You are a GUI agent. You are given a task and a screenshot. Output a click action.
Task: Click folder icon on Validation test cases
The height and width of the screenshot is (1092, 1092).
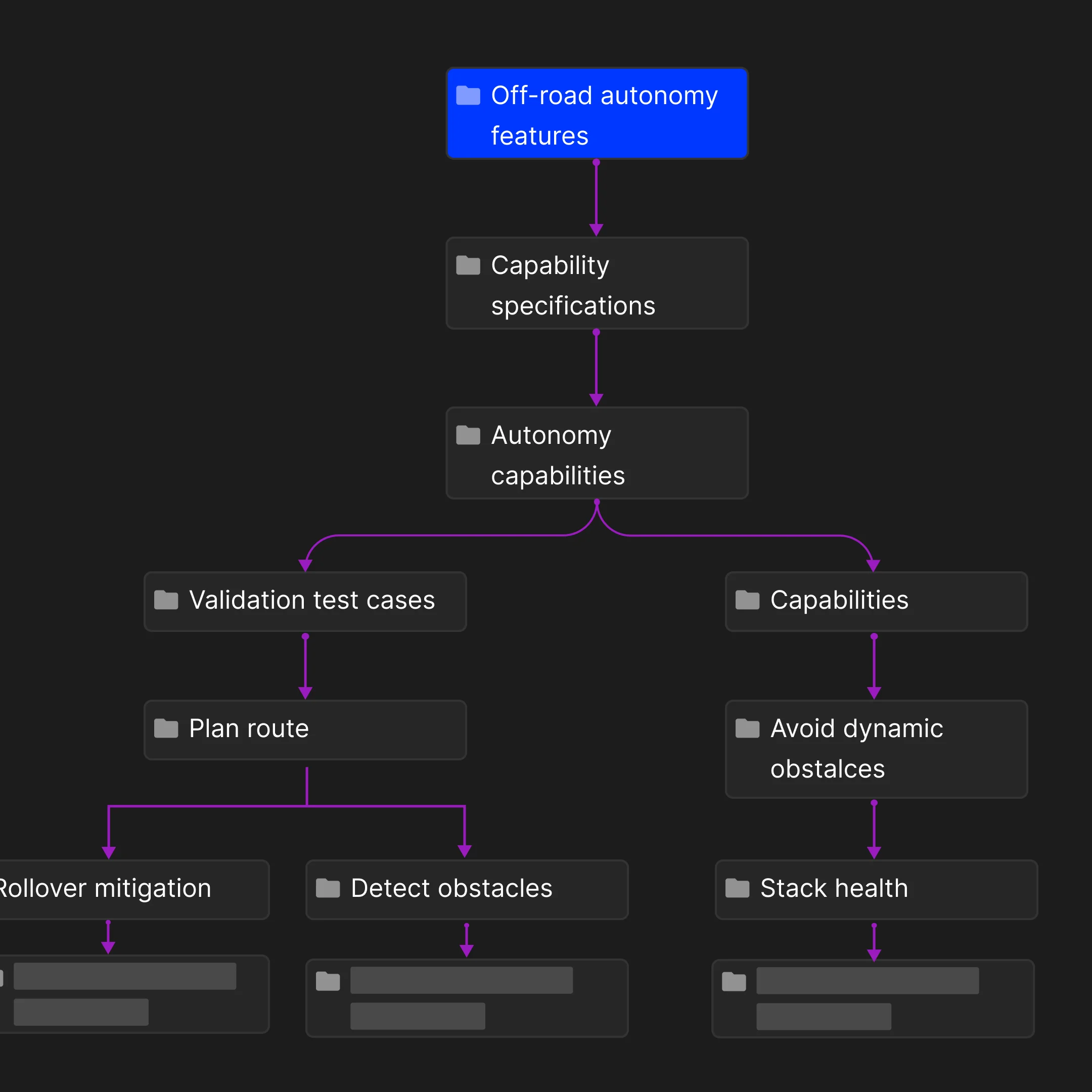tap(166, 600)
